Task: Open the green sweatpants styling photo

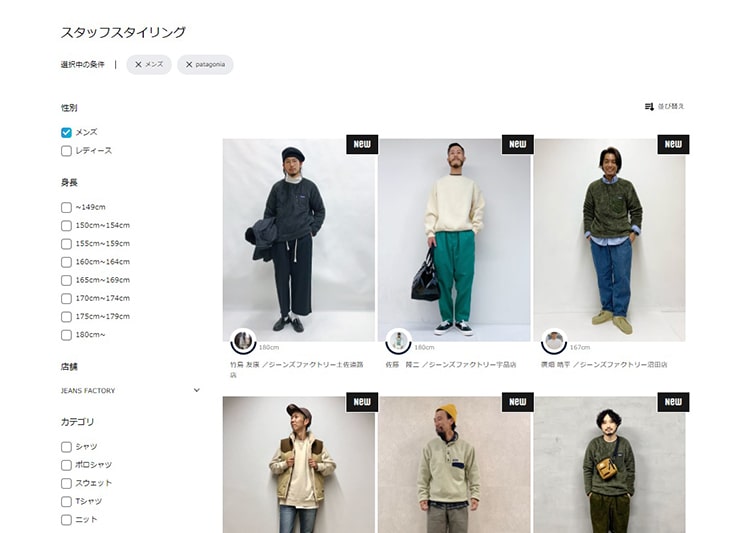Action: (x=454, y=240)
